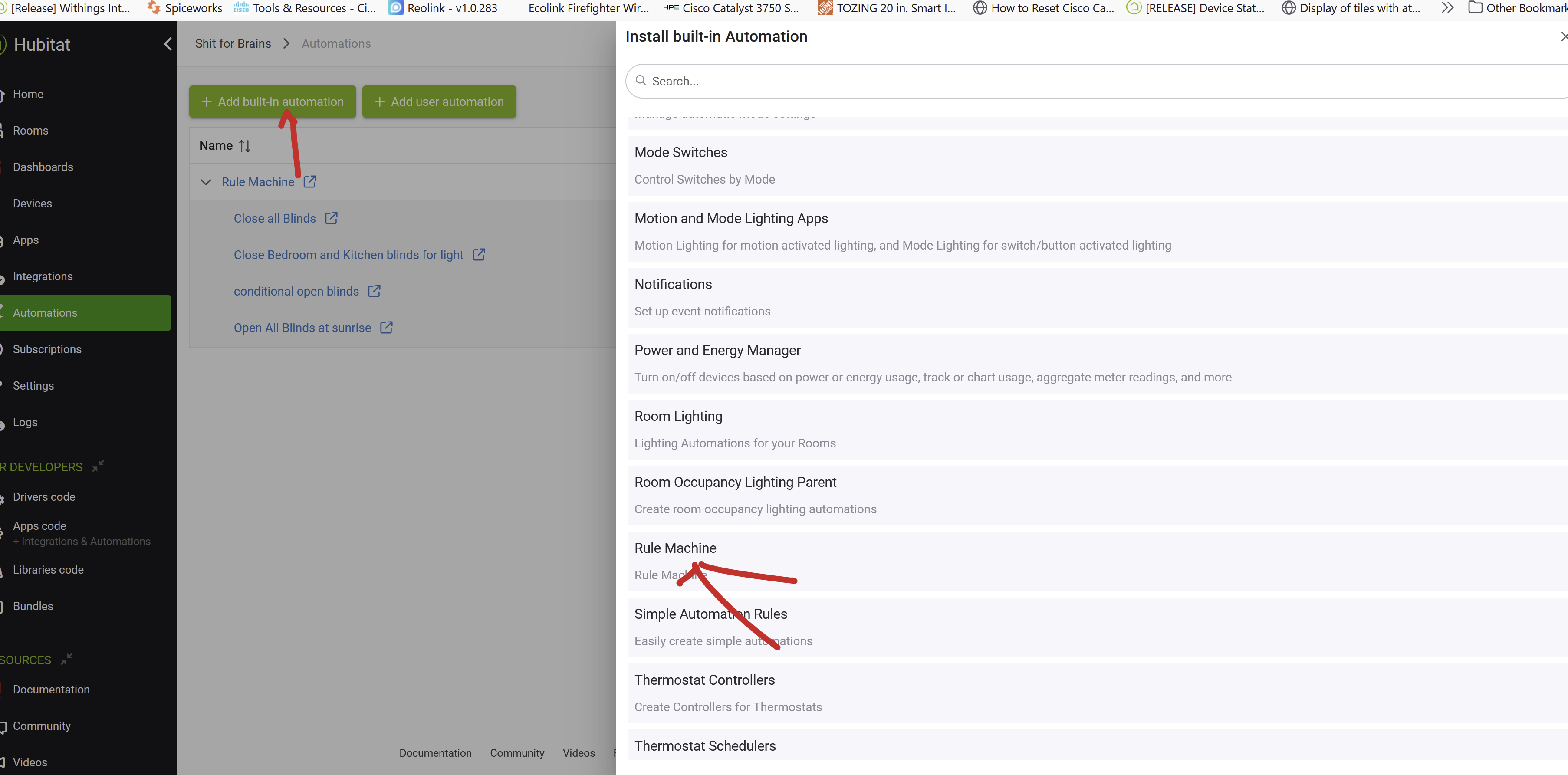This screenshot has width=1568, height=775.
Task: Open Cisco Catalyst 3750 bookmark
Action: [731, 8]
